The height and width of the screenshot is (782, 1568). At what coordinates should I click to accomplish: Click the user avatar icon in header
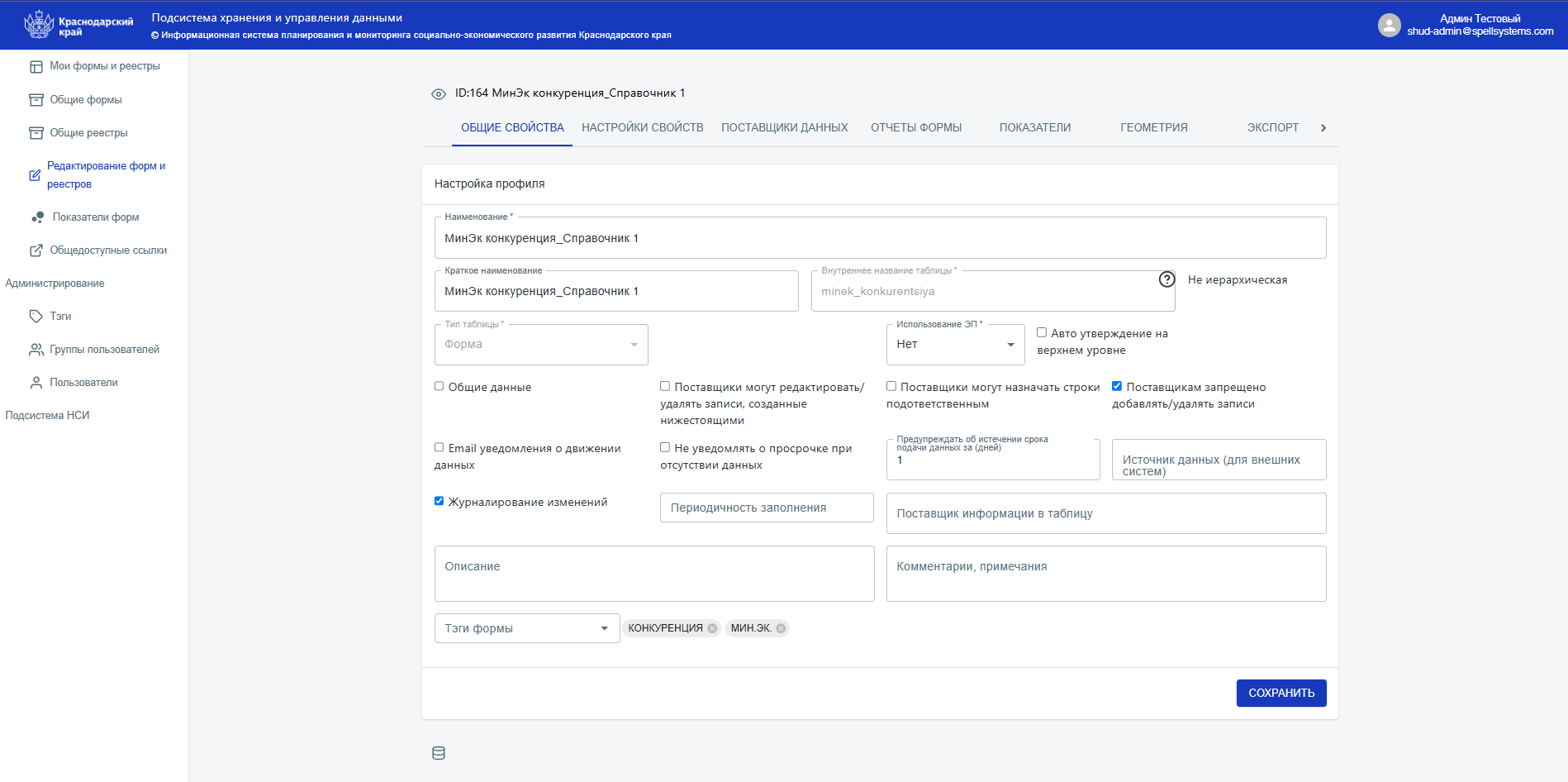coord(1389,25)
